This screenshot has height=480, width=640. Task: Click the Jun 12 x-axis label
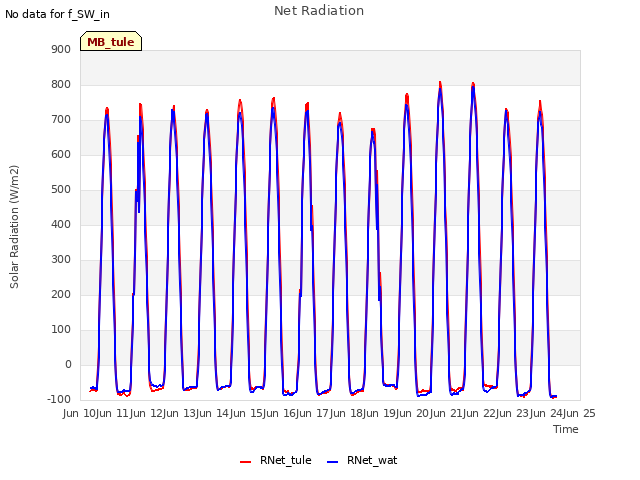[147, 413]
